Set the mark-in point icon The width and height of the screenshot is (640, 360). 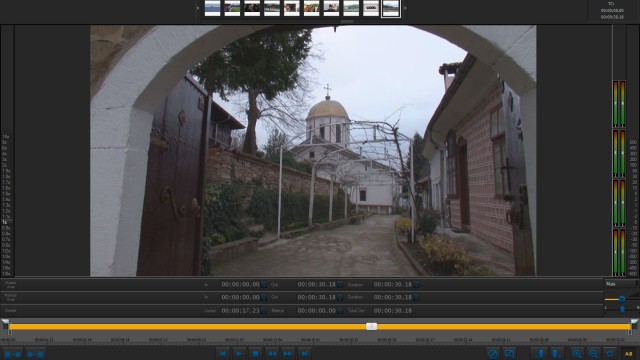click(x=540, y=354)
